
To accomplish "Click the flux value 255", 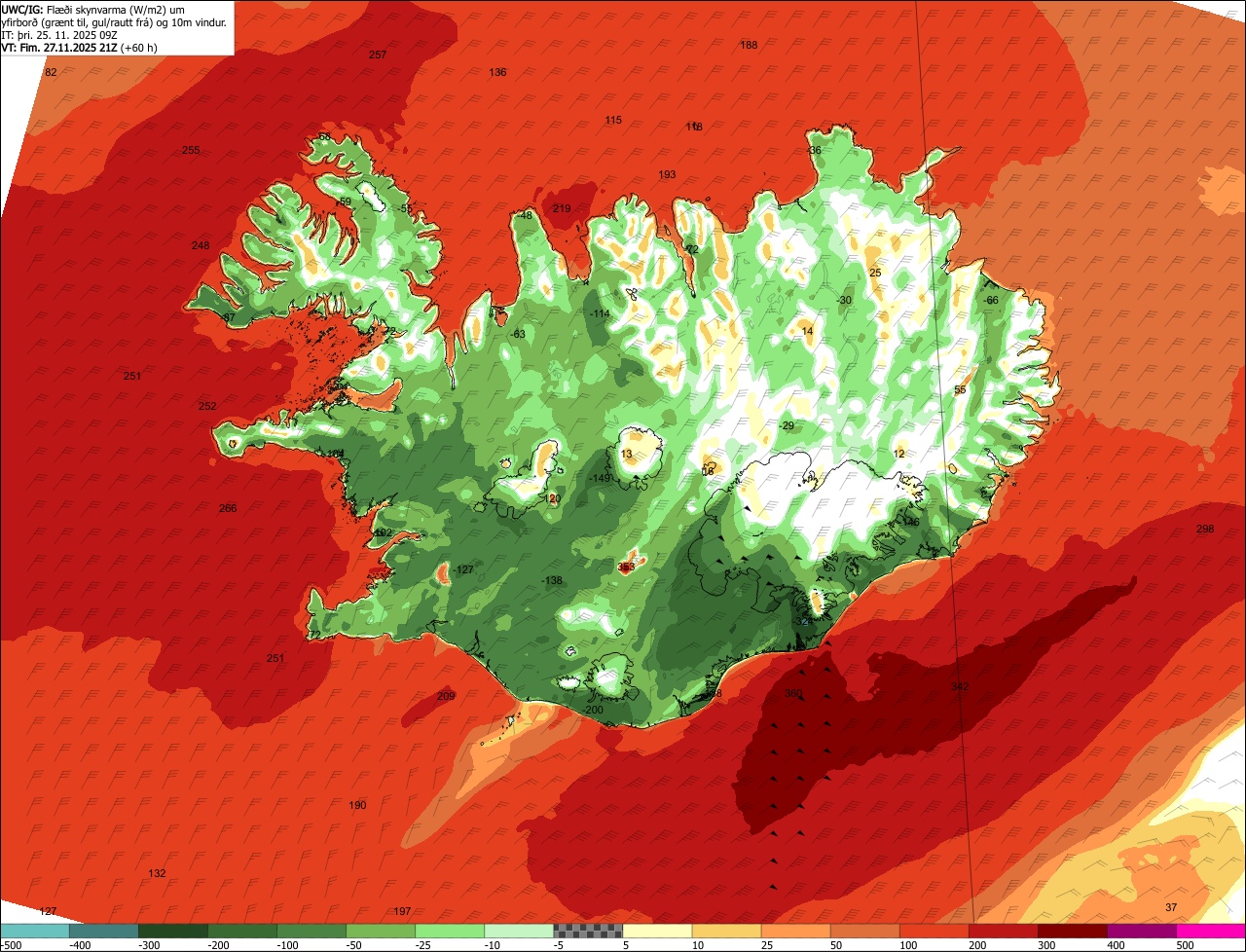I will pyautogui.click(x=191, y=150).
